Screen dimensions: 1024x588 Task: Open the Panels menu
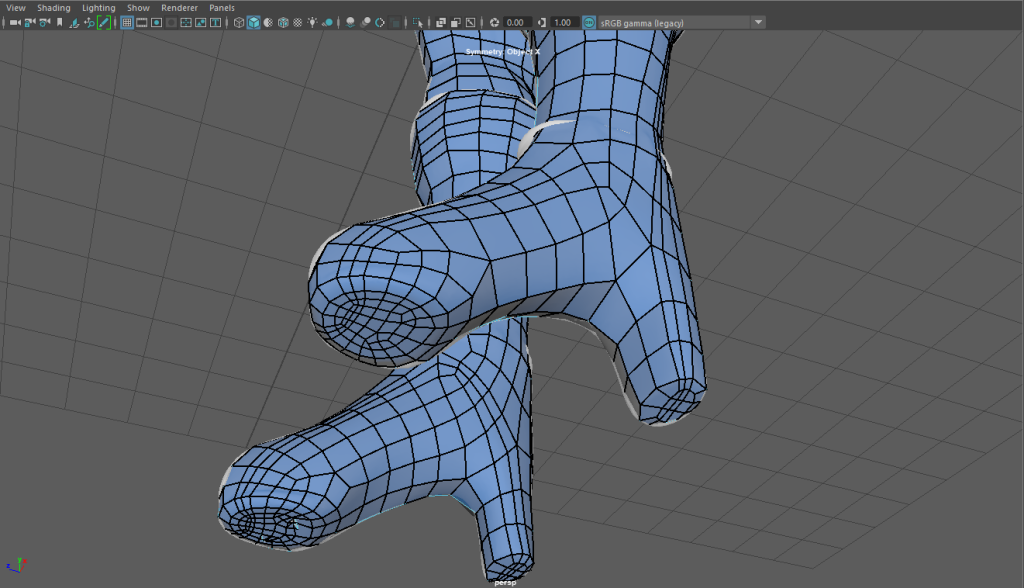[221, 7]
